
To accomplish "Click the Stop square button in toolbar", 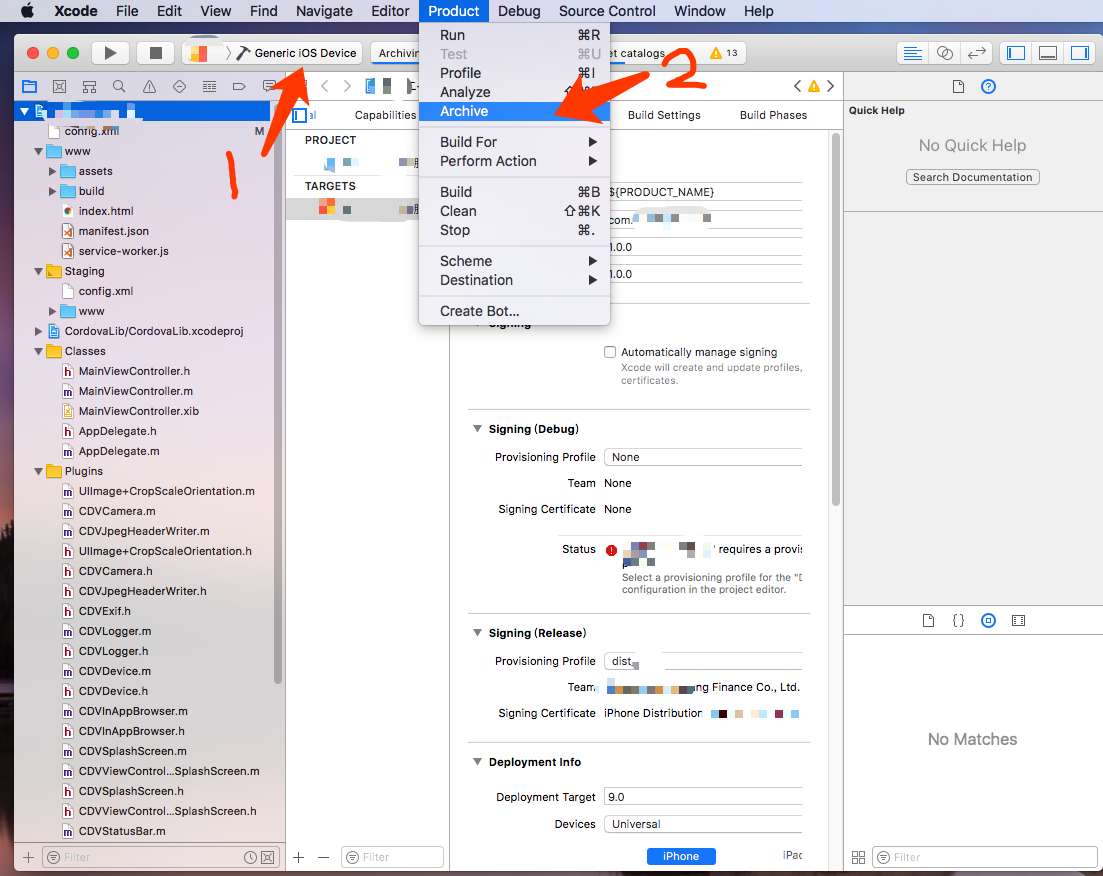I will [x=156, y=53].
